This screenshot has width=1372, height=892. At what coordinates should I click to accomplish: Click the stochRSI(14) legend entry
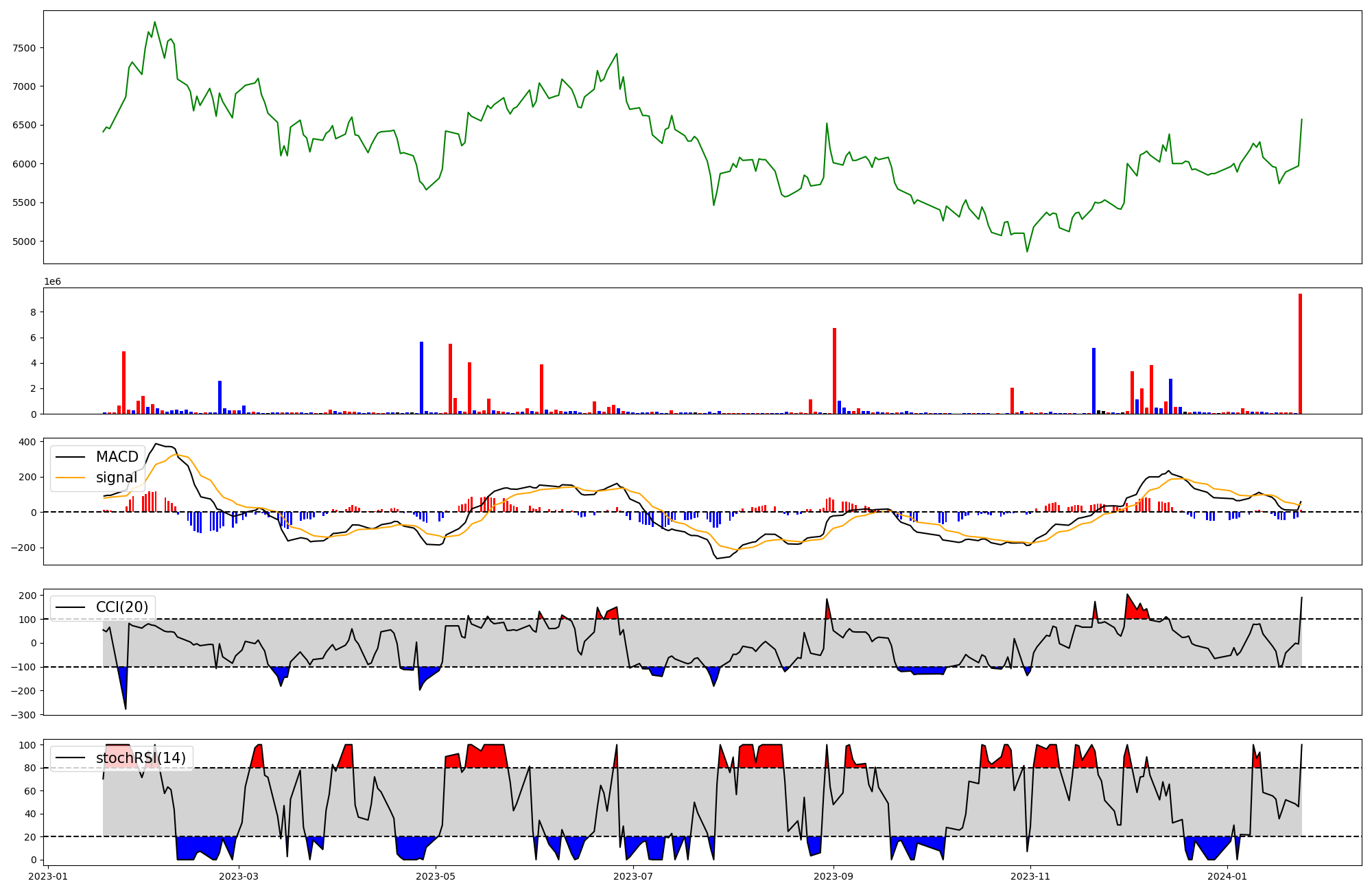point(141,758)
